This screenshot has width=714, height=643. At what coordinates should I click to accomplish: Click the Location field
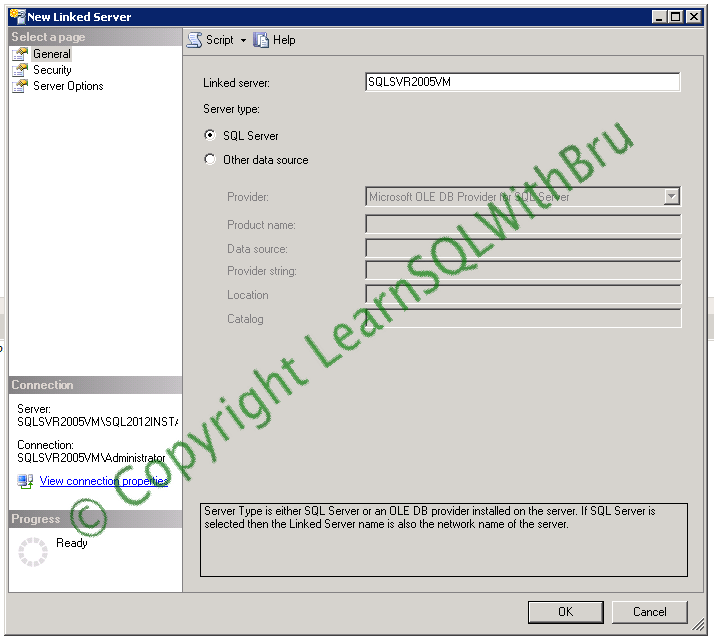point(523,295)
